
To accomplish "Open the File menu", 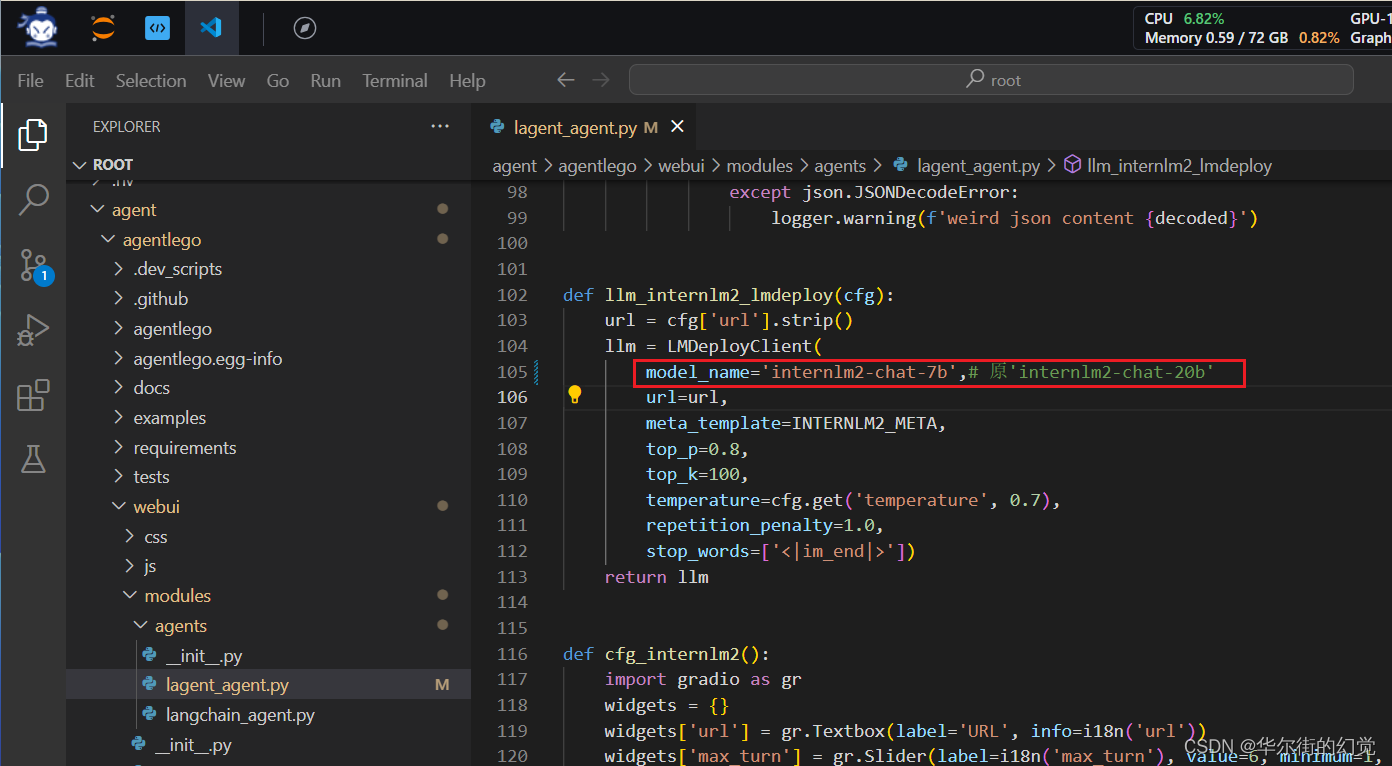I will coord(31,81).
